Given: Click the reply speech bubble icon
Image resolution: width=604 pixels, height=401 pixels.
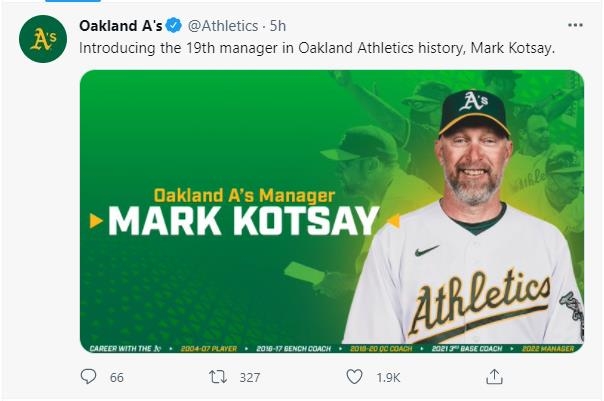Looking at the screenshot, I should [x=89, y=377].
